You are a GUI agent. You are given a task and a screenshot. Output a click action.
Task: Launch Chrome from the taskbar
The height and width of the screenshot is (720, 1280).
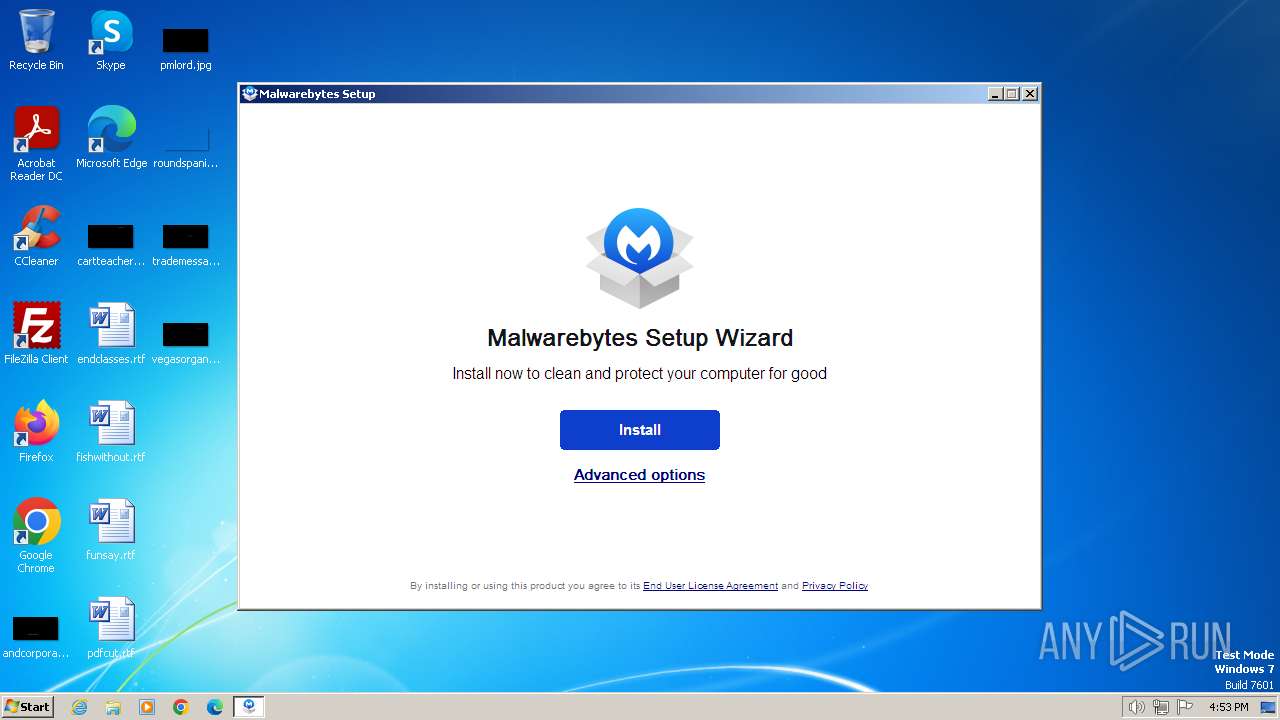(181, 707)
